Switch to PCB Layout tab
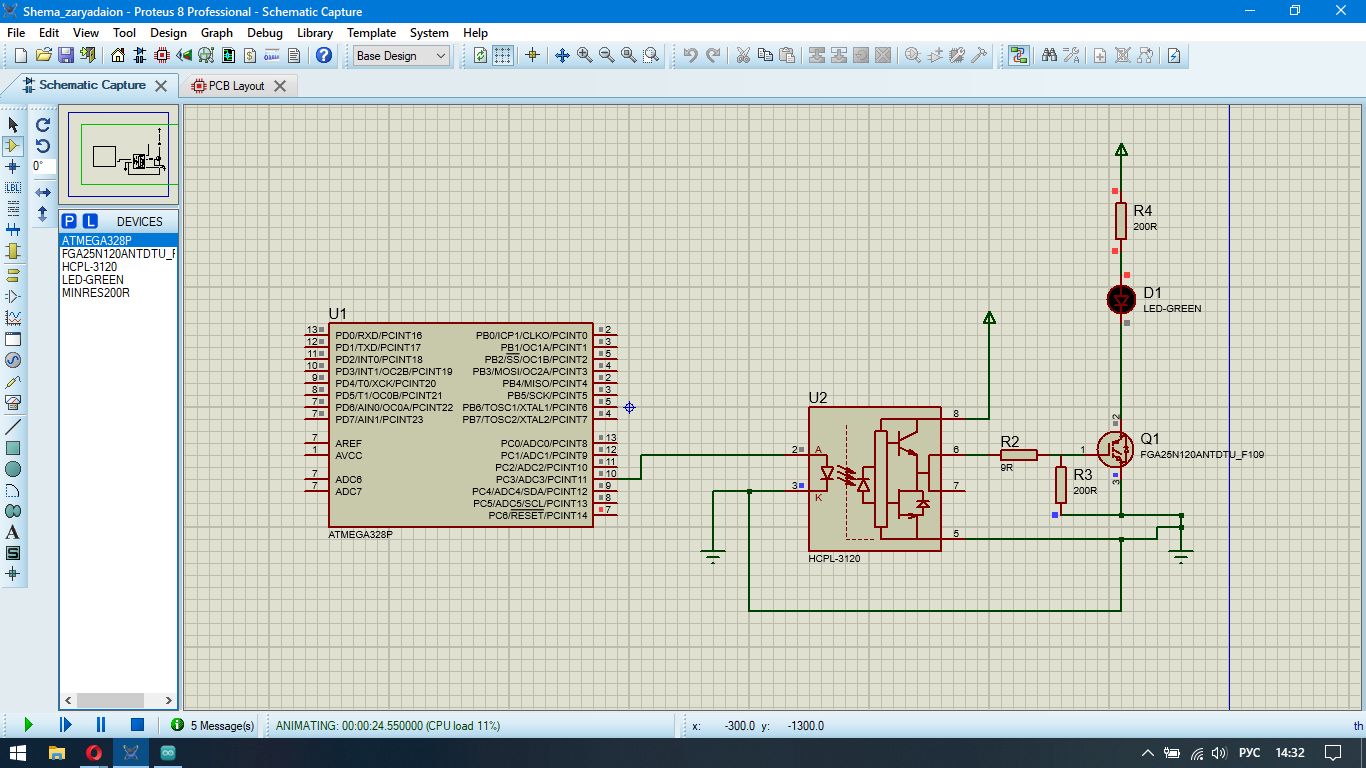1366x768 pixels. tap(236, 86)
